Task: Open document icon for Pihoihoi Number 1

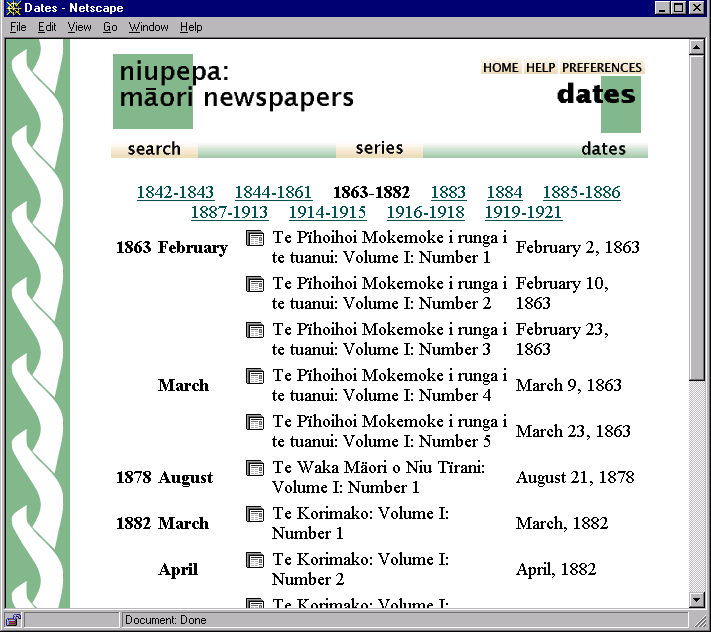Action: click(255, 238)
